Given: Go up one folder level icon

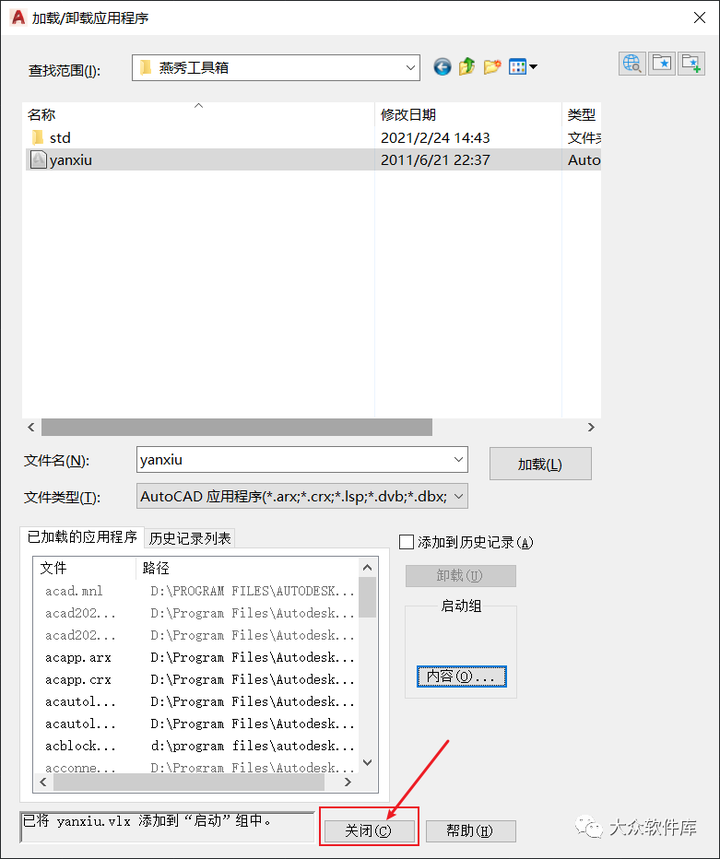Looking at the screenshot, I should [x=467, y=67].
